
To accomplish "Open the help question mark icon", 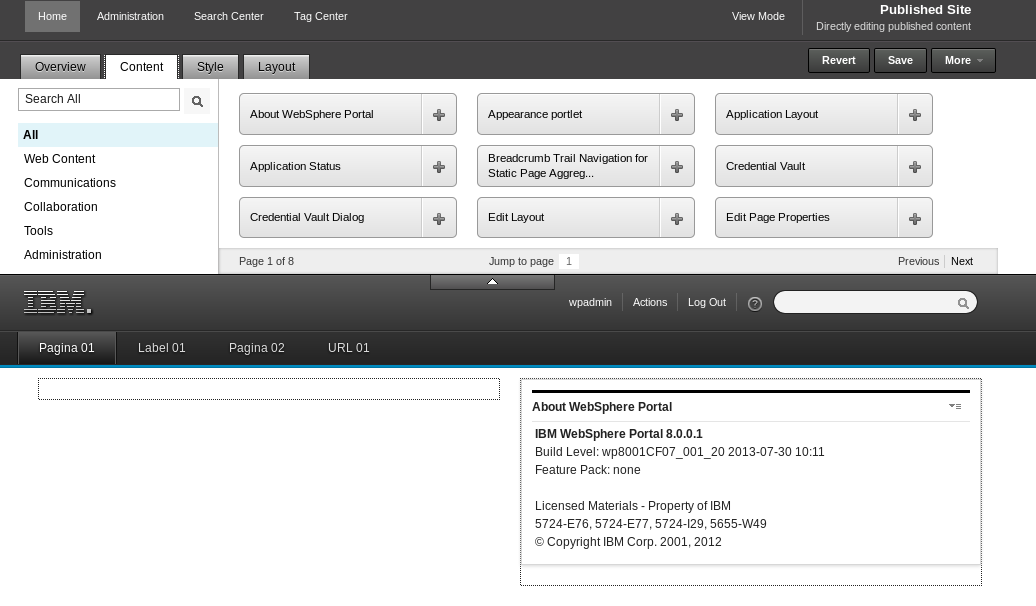I will coord(755,303).
